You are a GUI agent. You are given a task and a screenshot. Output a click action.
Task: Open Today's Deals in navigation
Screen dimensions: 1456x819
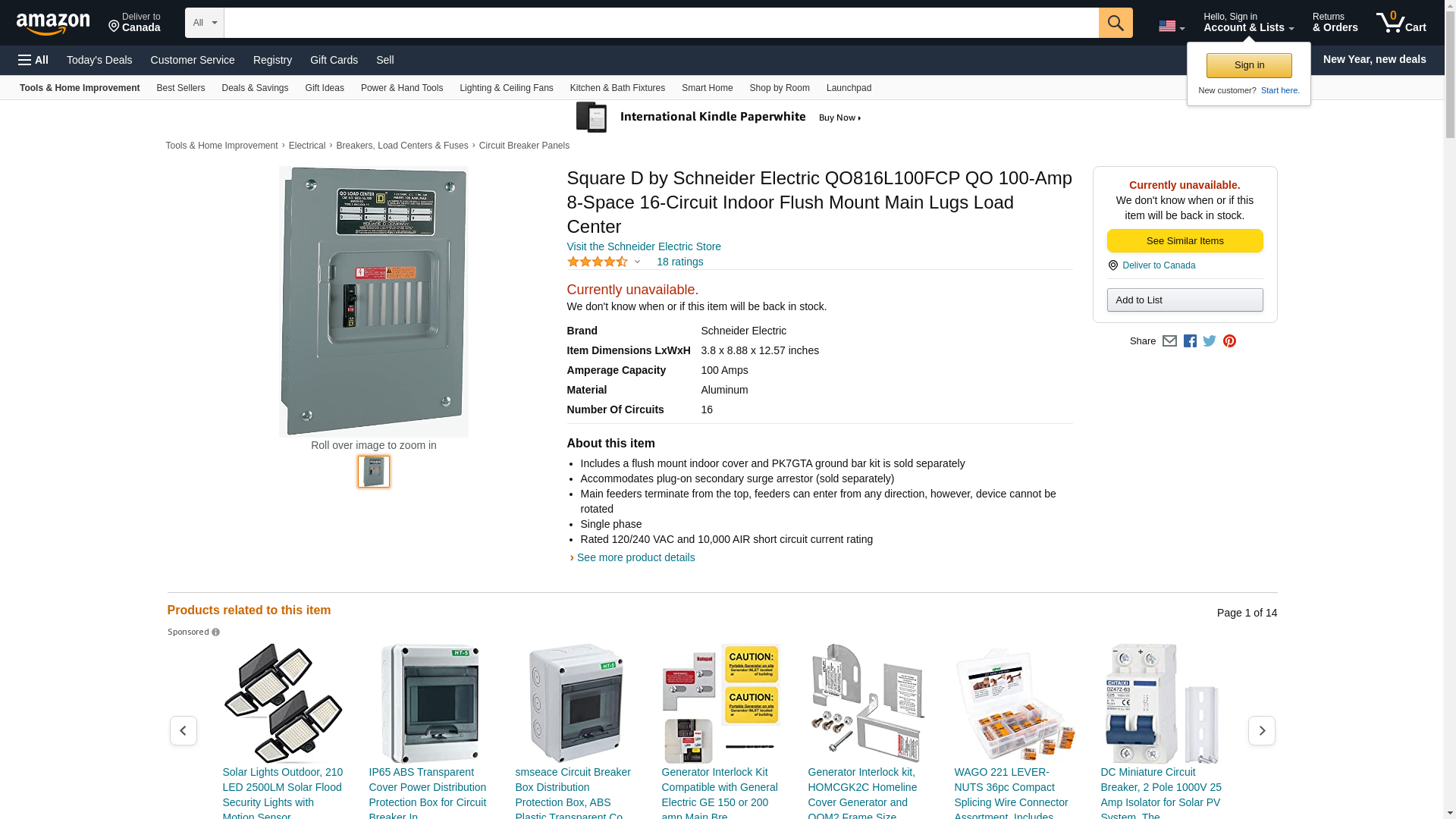(x=99, y=60)
